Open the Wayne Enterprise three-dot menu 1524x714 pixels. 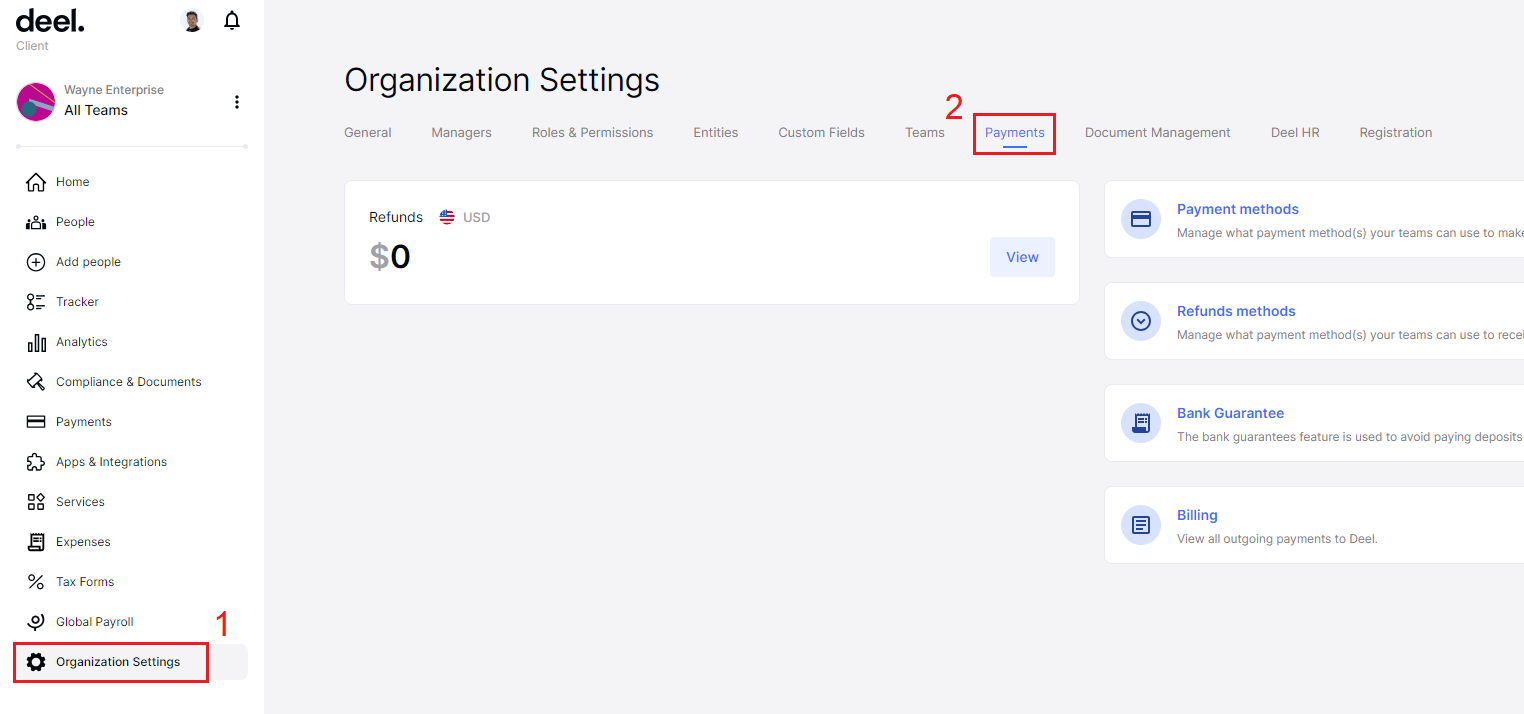[x=237, y=101]
